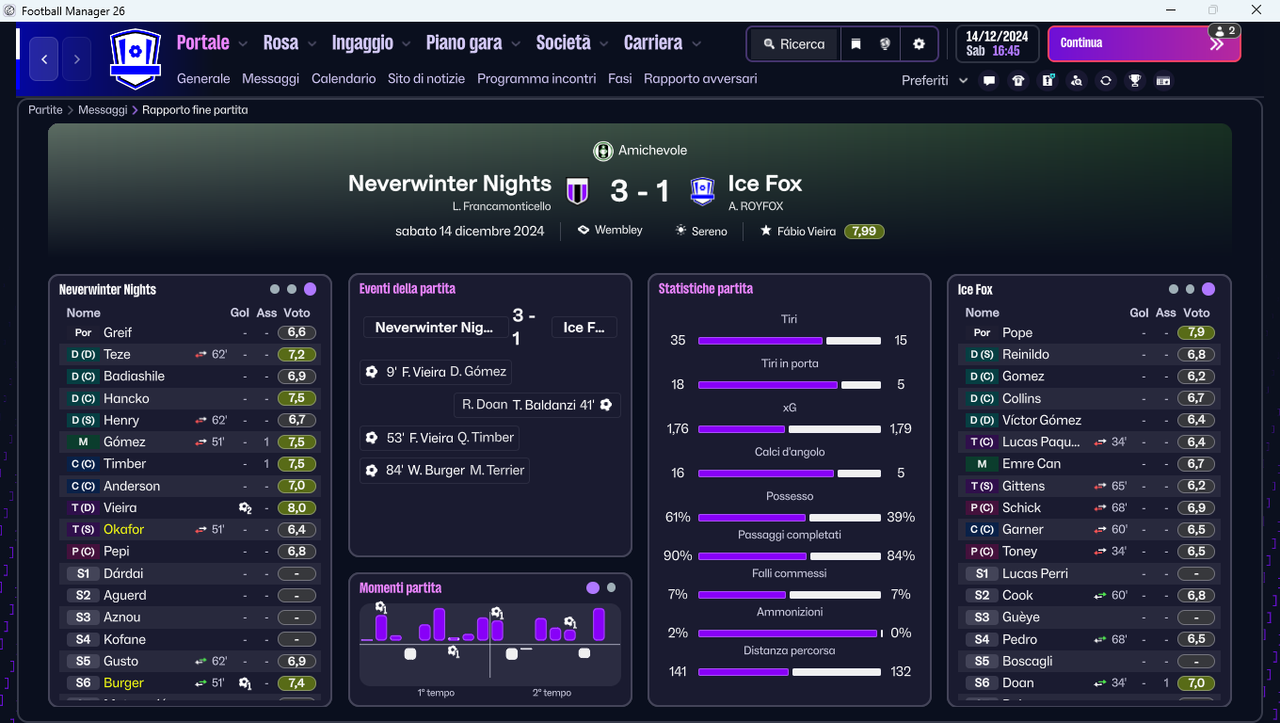
Task: Open settings gear icon next to Ricerca
Action: [919, 44]
